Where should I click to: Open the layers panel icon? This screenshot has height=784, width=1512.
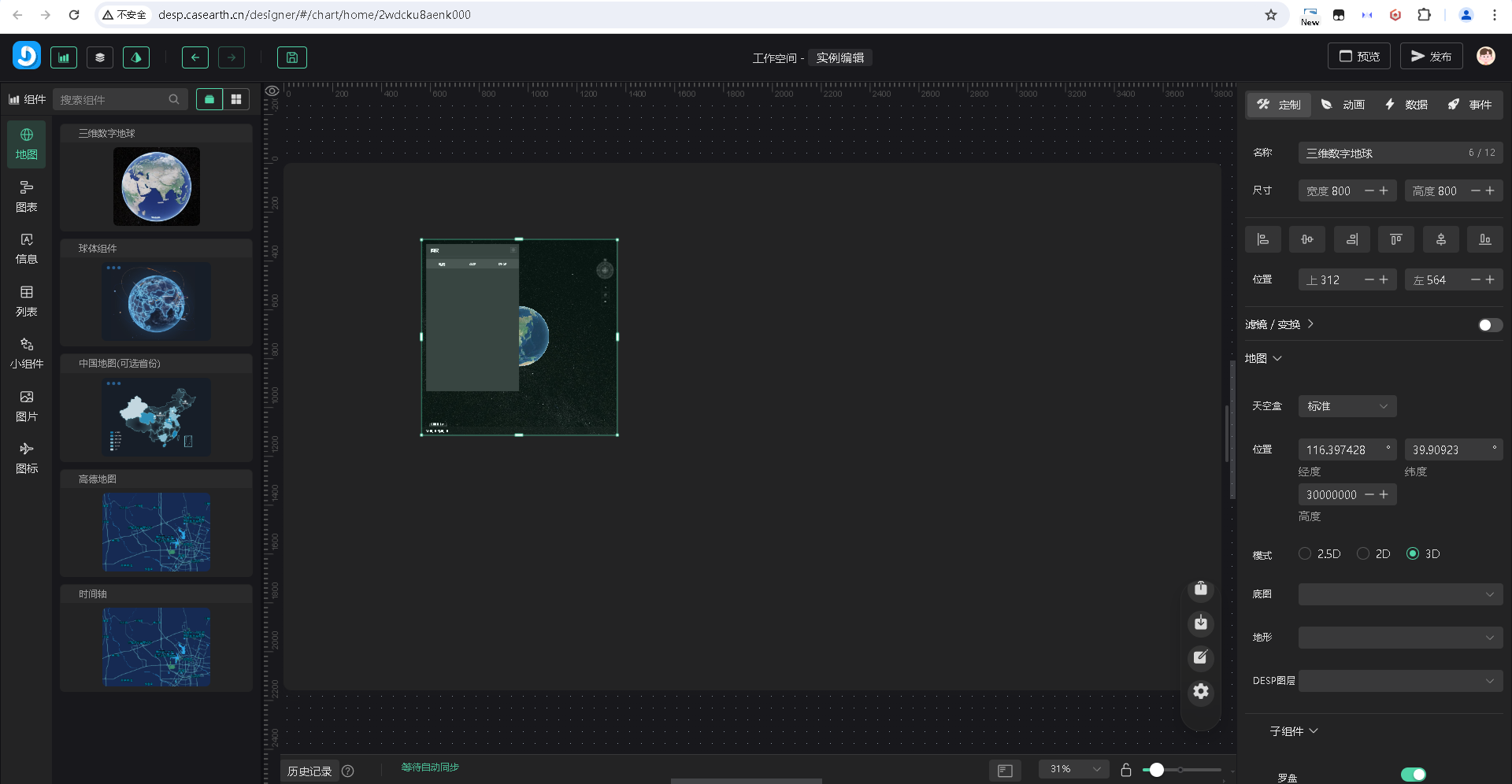point(100,57)
